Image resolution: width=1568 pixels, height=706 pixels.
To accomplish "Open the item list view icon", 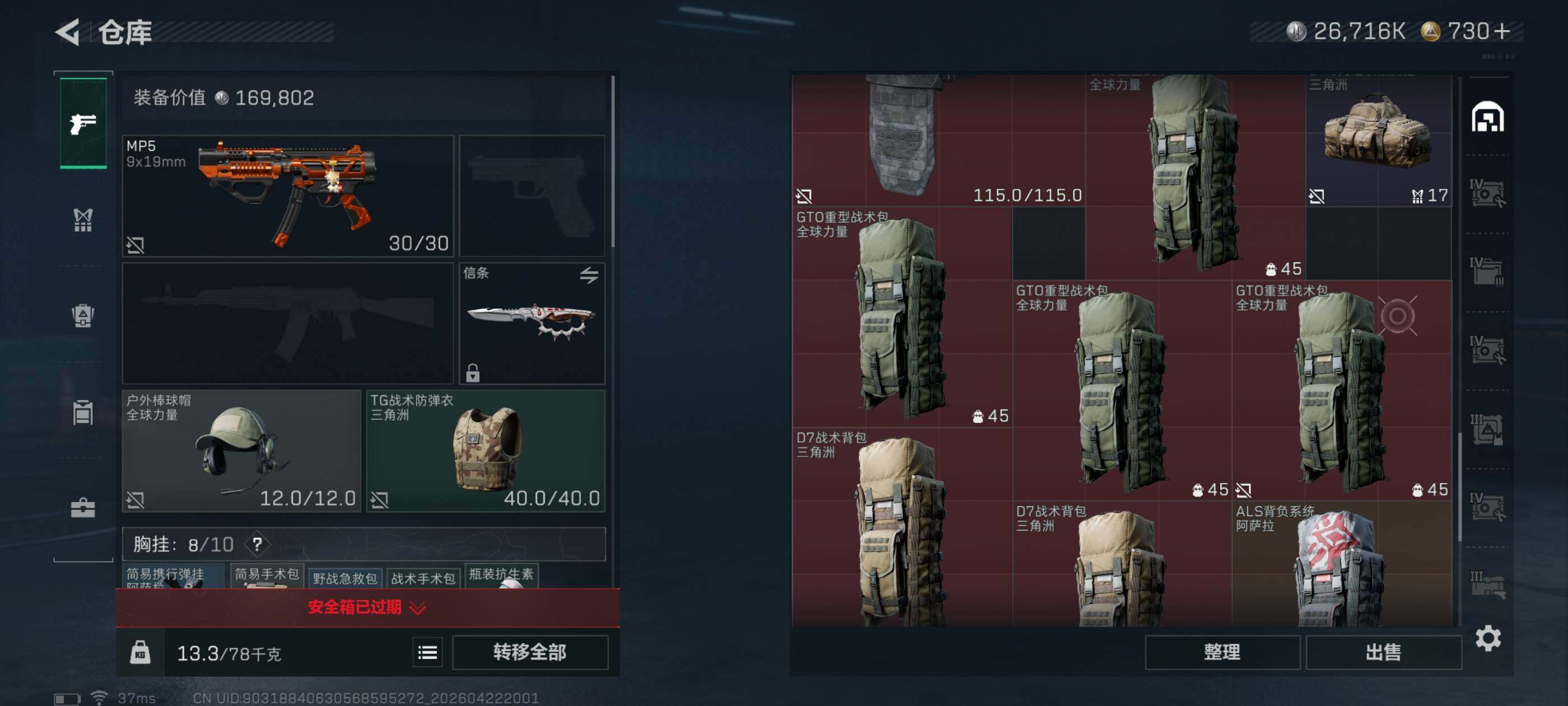I will pos(428,652).
